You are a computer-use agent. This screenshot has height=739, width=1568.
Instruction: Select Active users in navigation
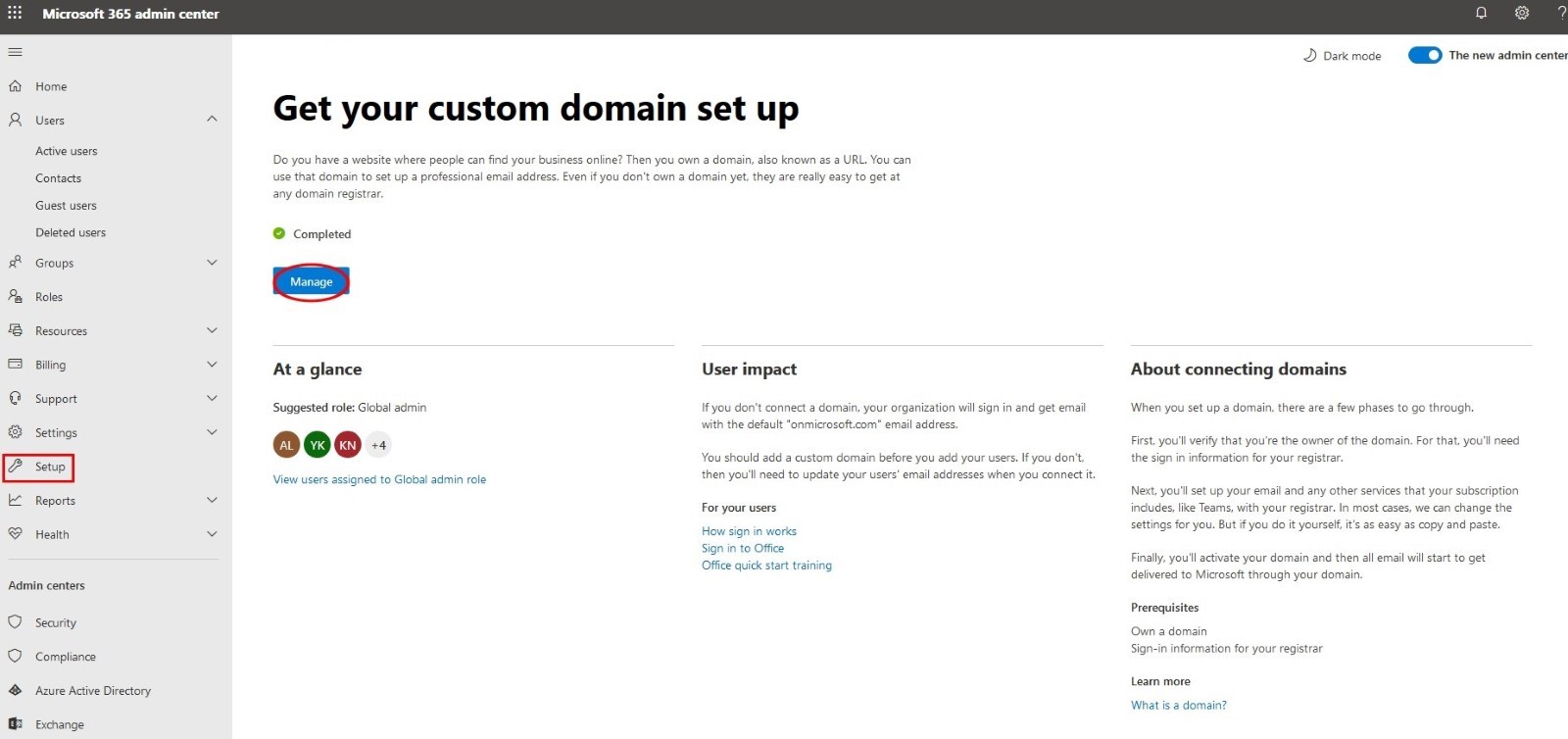(67, 151)
